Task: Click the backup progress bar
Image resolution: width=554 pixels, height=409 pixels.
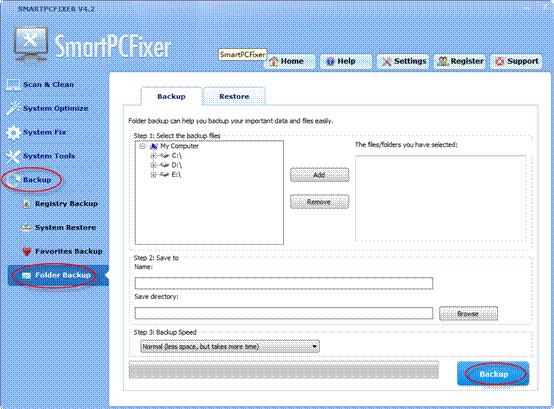Action: click(x=284, y=370)
